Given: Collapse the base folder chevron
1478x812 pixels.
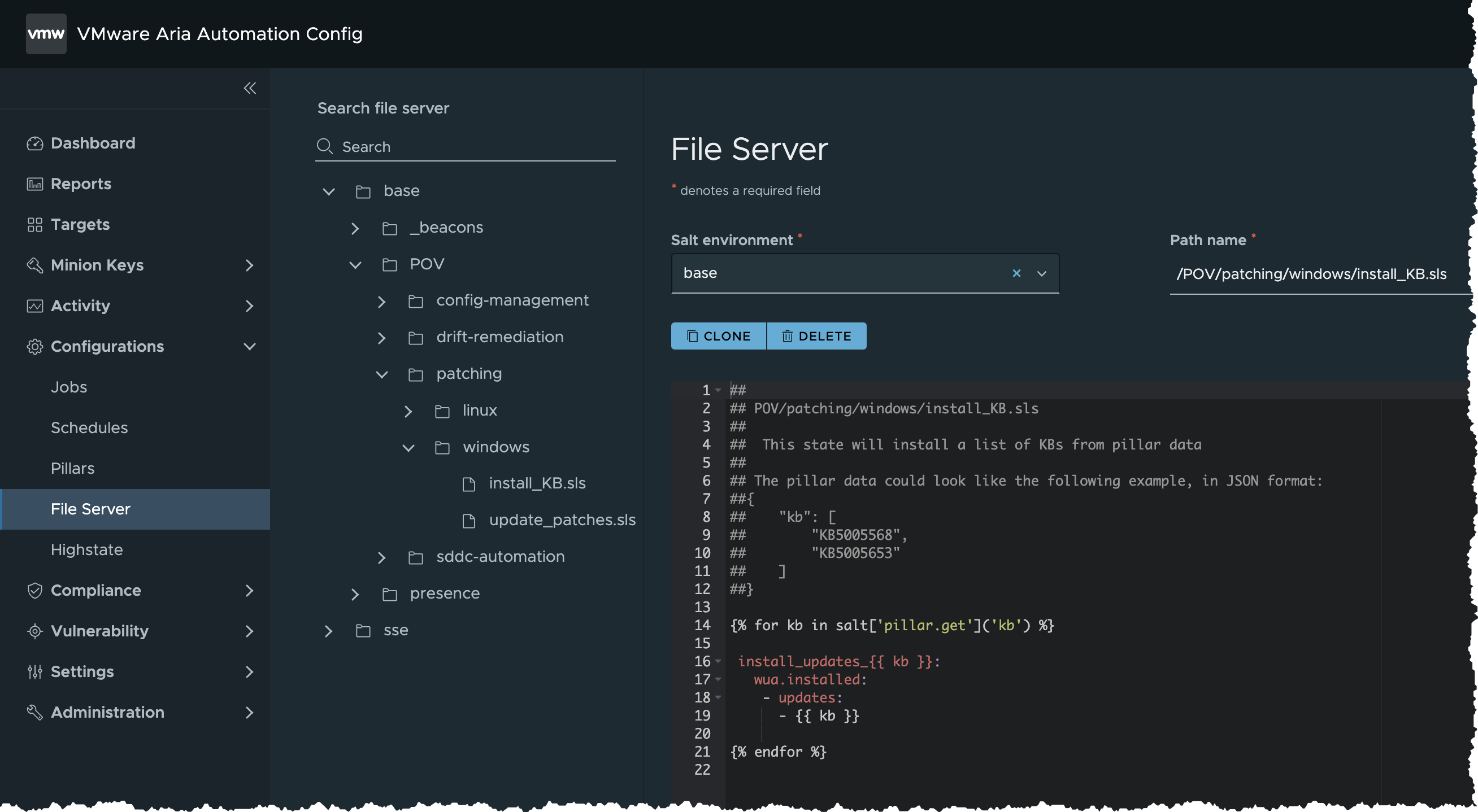Looking at the screenshot, I should [x=329, y=191].
